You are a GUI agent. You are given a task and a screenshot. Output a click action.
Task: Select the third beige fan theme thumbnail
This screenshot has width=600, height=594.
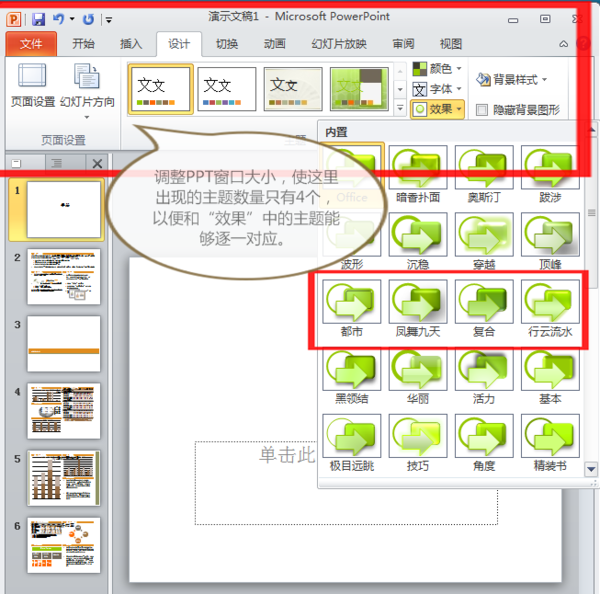[x=293, y=89]
